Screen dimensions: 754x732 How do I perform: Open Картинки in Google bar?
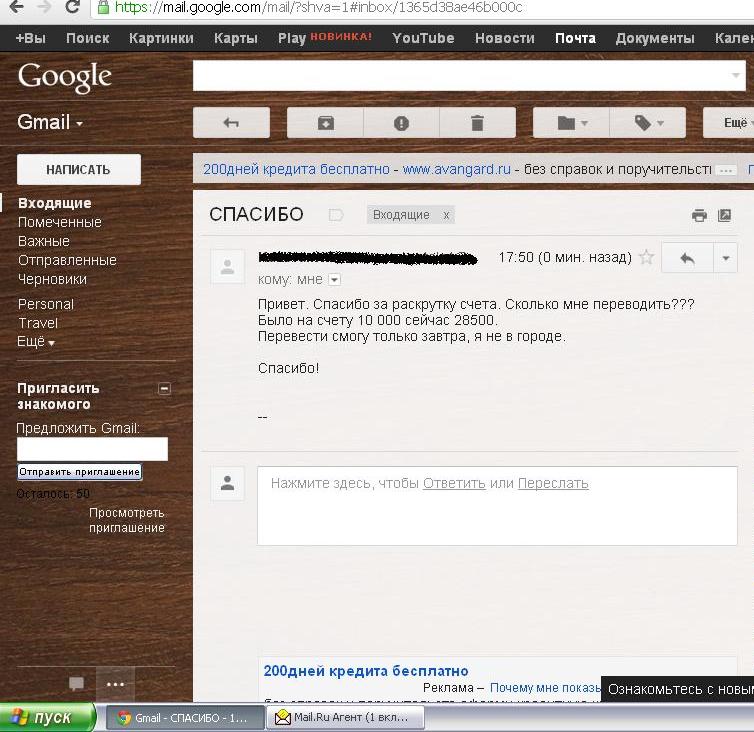(x=161, y=38)
